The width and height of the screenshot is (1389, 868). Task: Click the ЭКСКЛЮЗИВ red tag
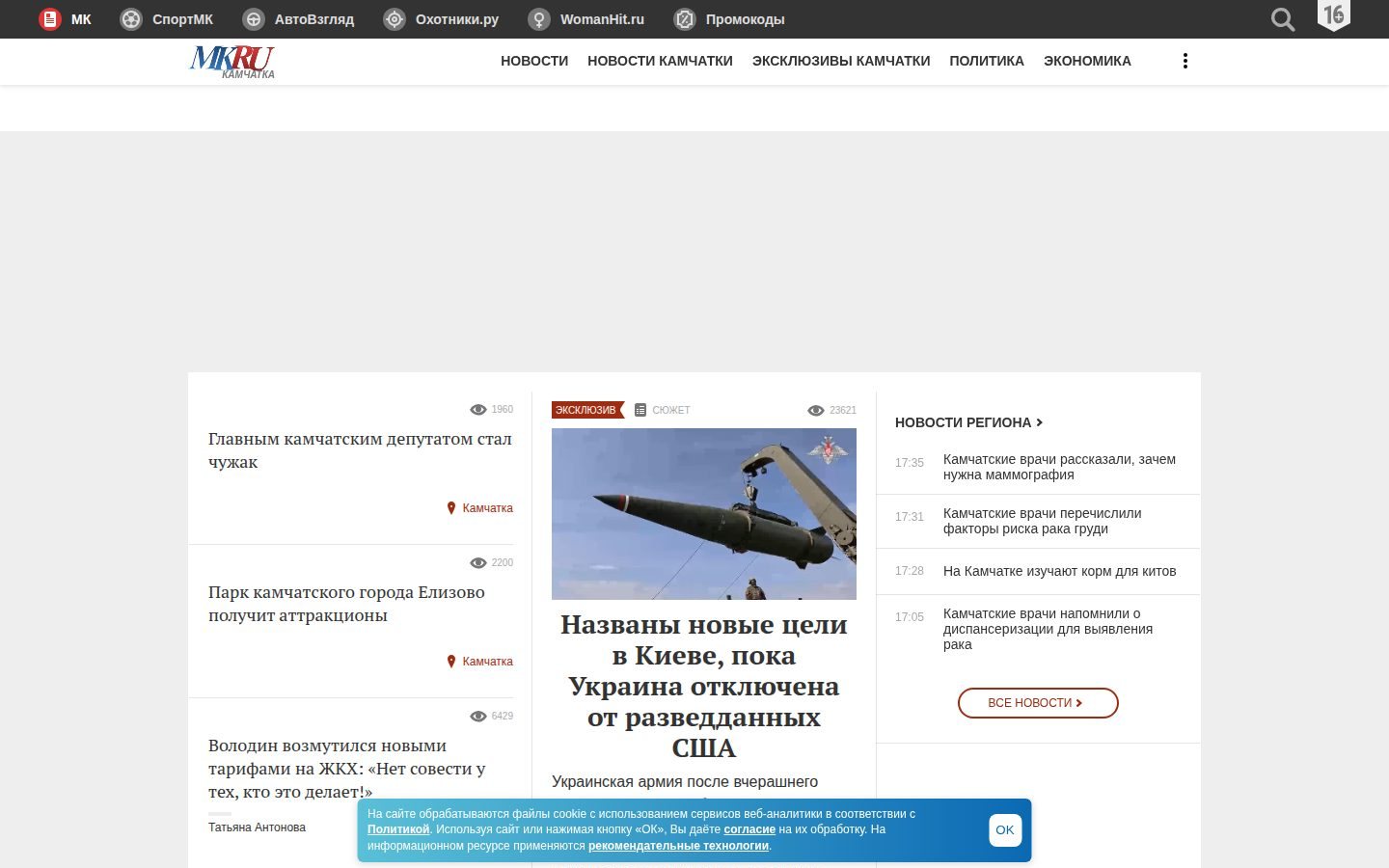coord(587,410)
